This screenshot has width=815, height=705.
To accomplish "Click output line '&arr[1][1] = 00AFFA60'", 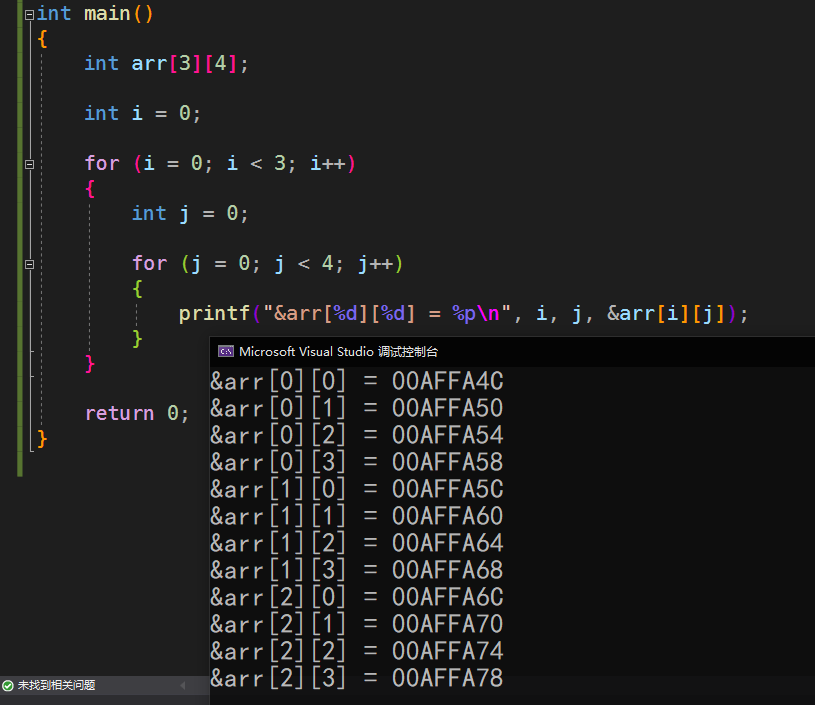I will click(x=357, y=516).
